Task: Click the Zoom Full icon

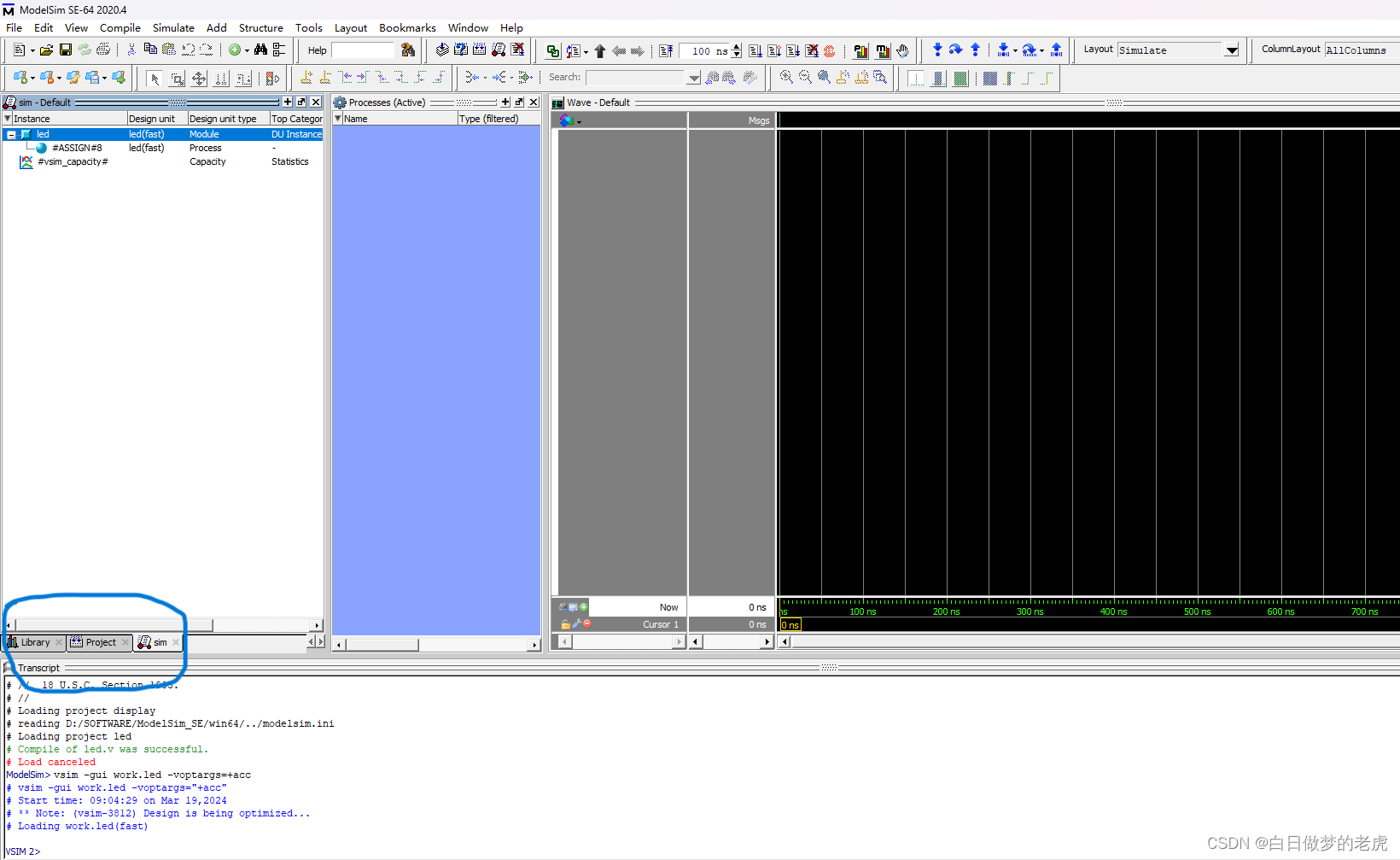Action: pos(824,78)
